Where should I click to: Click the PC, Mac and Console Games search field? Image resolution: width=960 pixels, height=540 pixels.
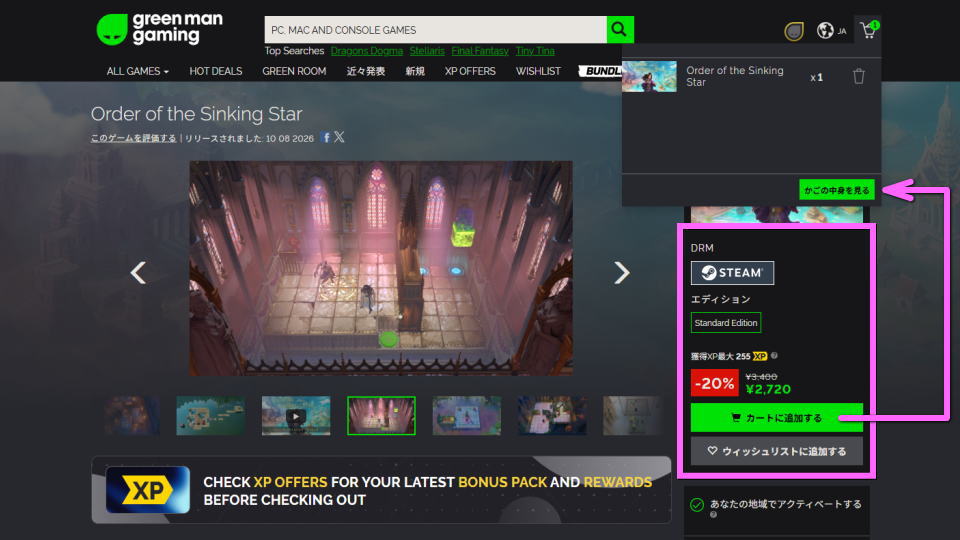(x=435, y=29)
